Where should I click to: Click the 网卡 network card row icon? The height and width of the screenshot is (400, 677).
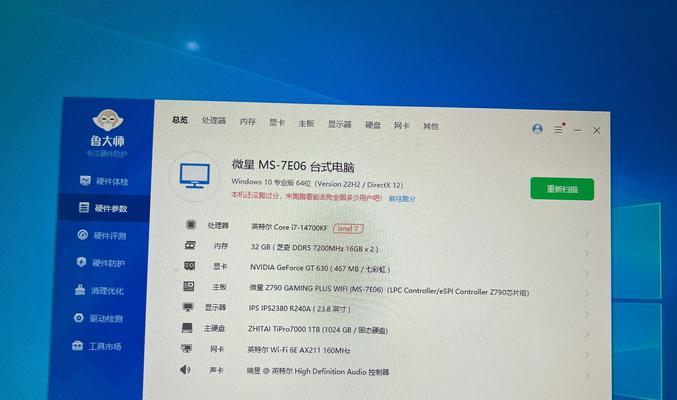(186, 348)
